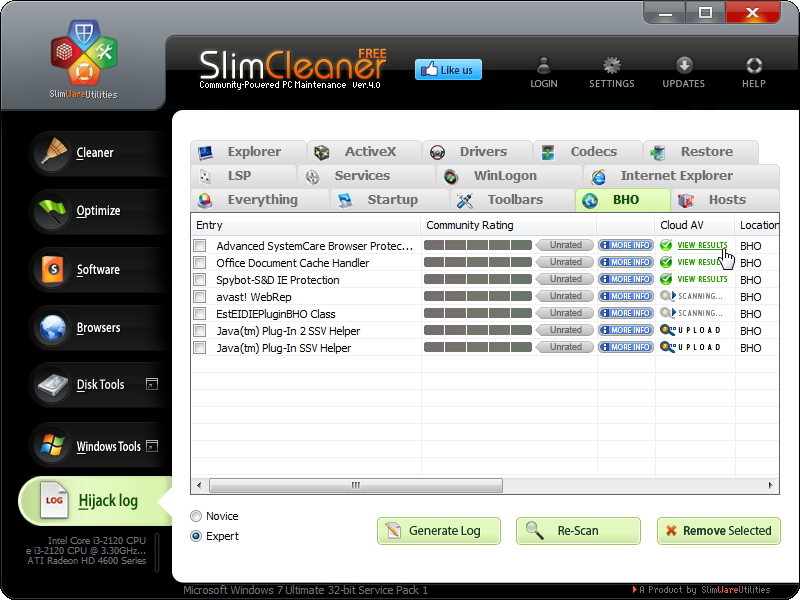Select Spybot-S&D IE Protection checkbox

coord(199,280)
